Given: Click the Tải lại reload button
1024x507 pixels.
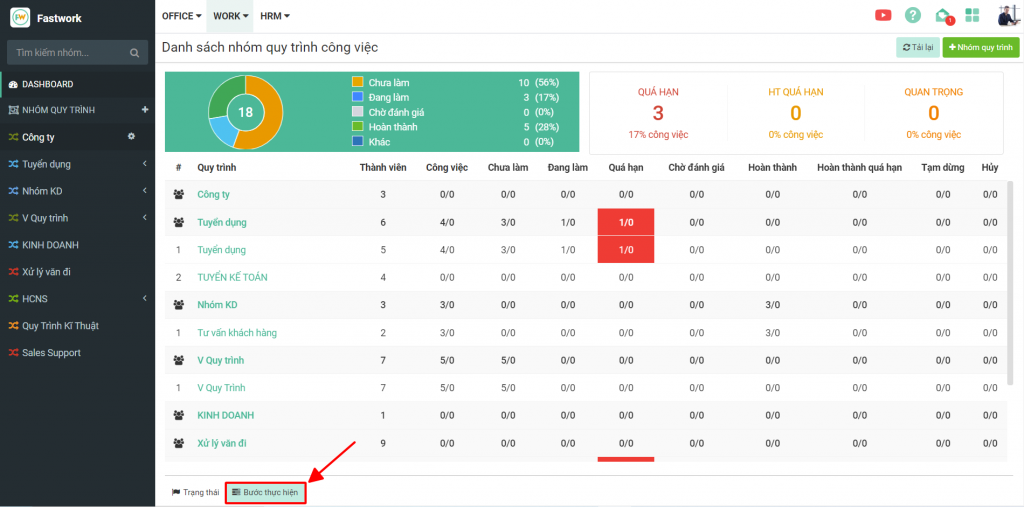Looking at the screenshot, I should [x=917, y=47].
